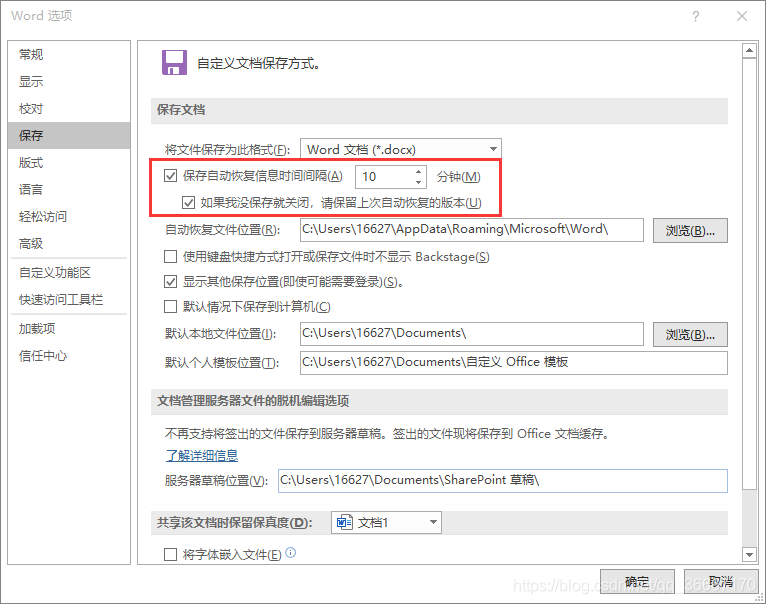Image resolution: width=766 pixels, height=604 pixels.
Task: Open 轻松访问 category
Action: [69, 216]
